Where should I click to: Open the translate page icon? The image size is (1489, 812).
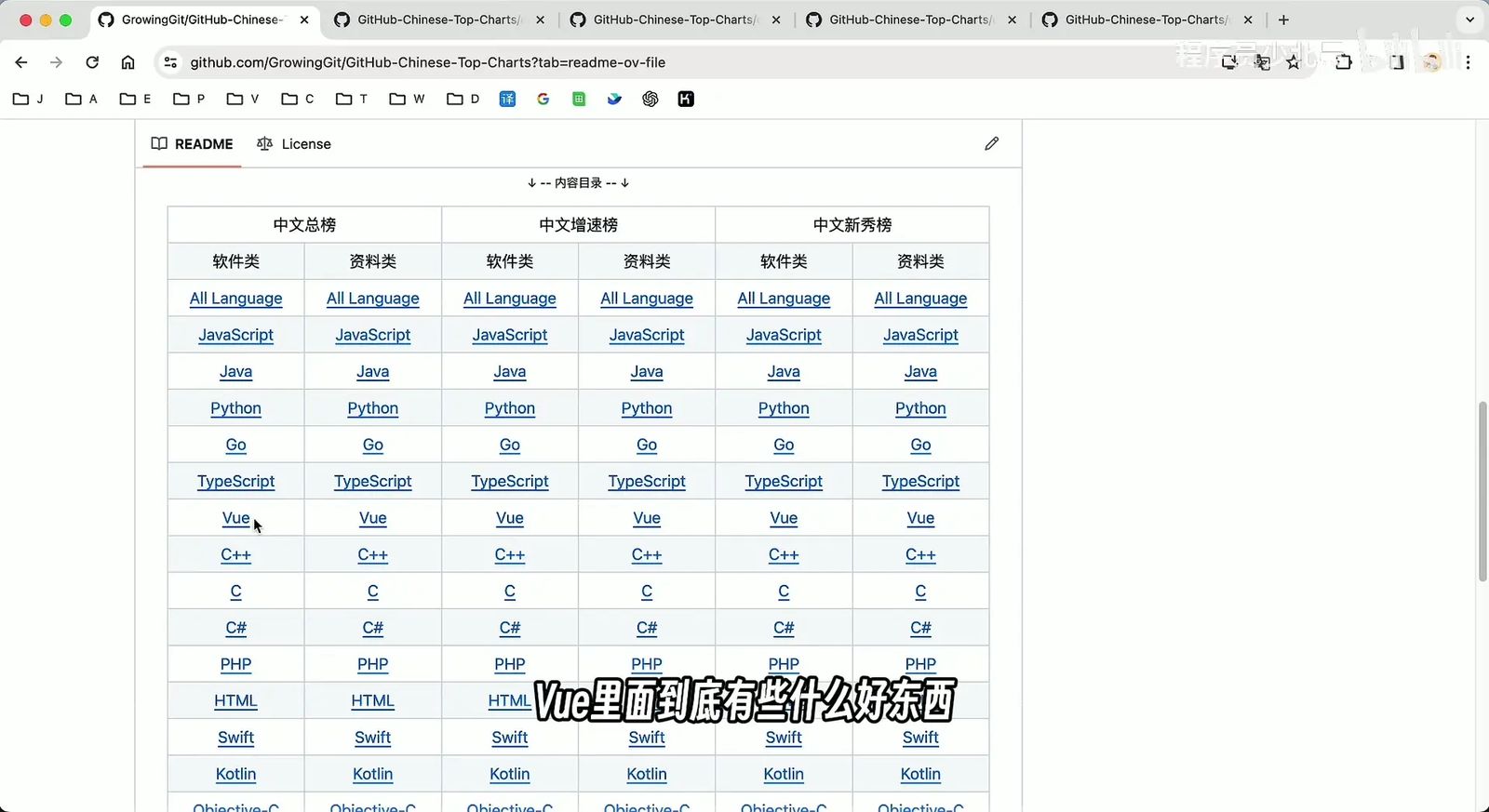coord(1262,62)
